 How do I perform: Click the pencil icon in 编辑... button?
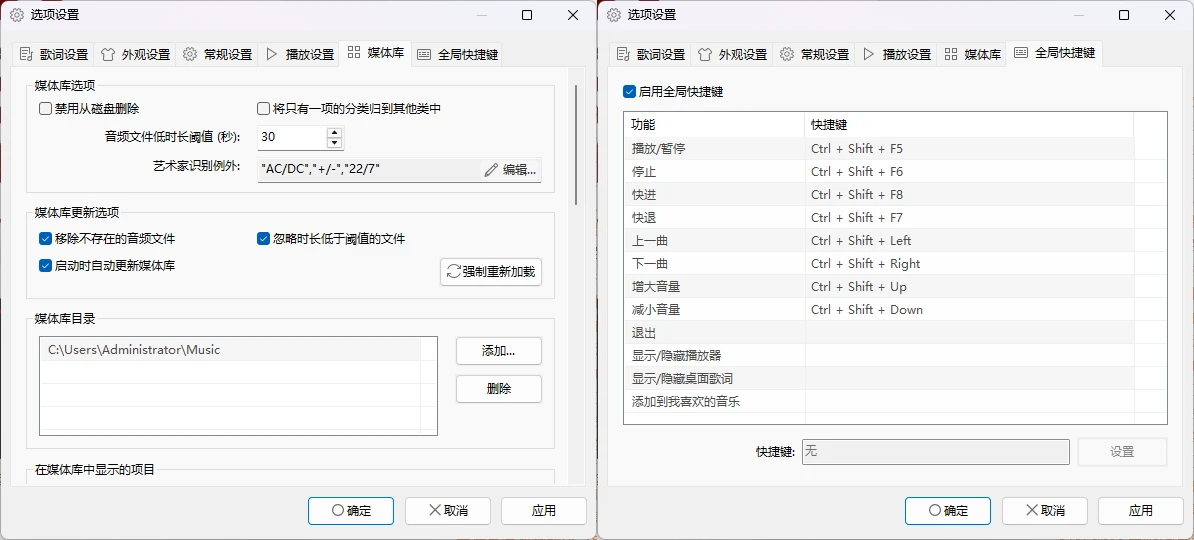click(491, 170)
